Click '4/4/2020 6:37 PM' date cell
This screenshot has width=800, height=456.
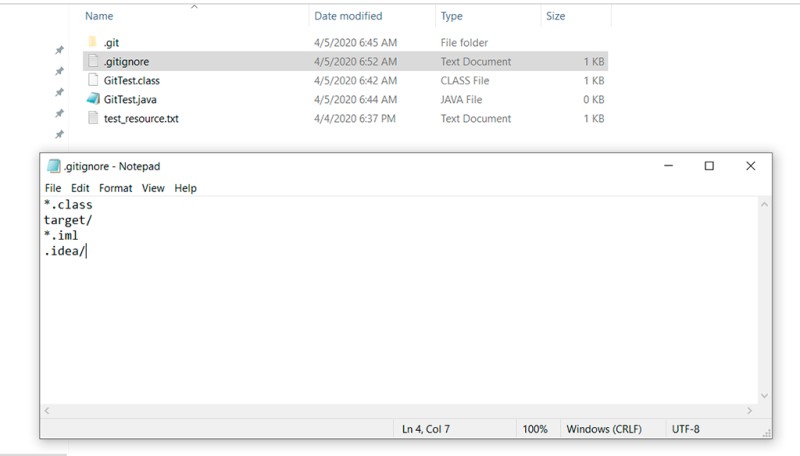tap(355, 118)
